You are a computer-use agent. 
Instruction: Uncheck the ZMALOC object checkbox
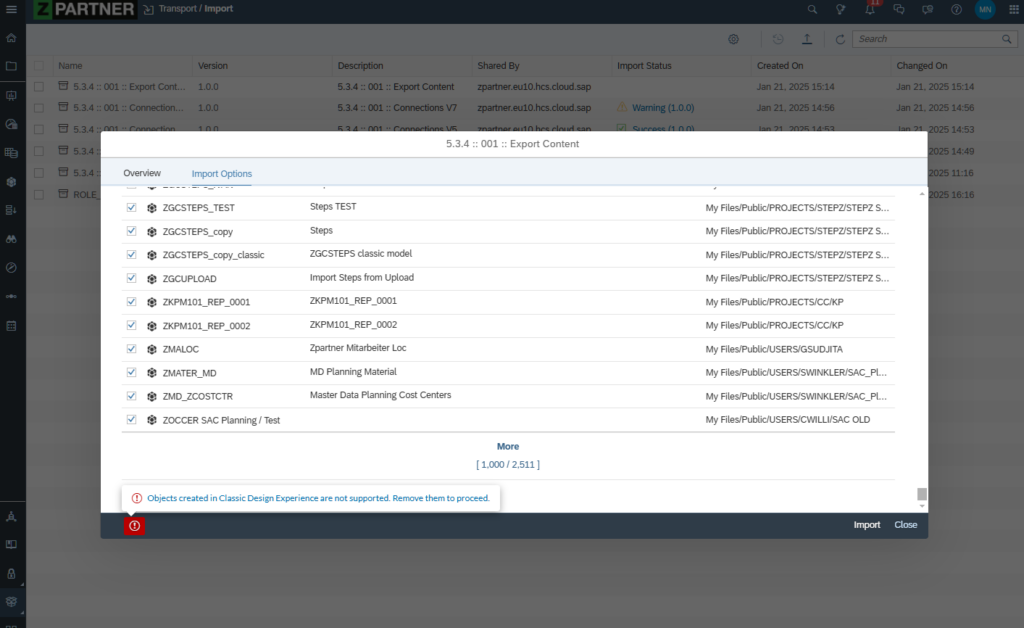point(131,349)
